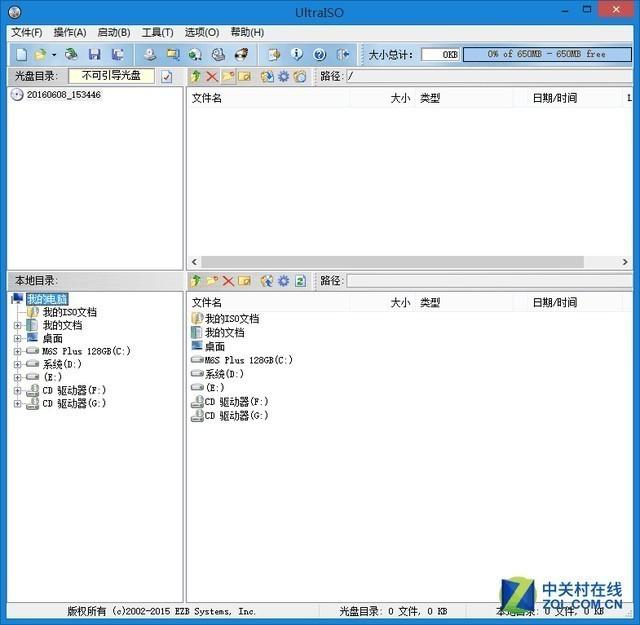
Task: Click the Extract icon in disc pane
Action: click(267, 76)
